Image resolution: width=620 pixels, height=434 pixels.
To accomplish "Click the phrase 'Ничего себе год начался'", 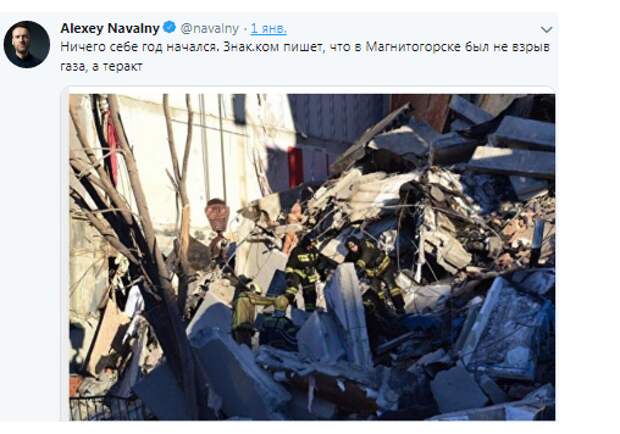I will point(139,47).
